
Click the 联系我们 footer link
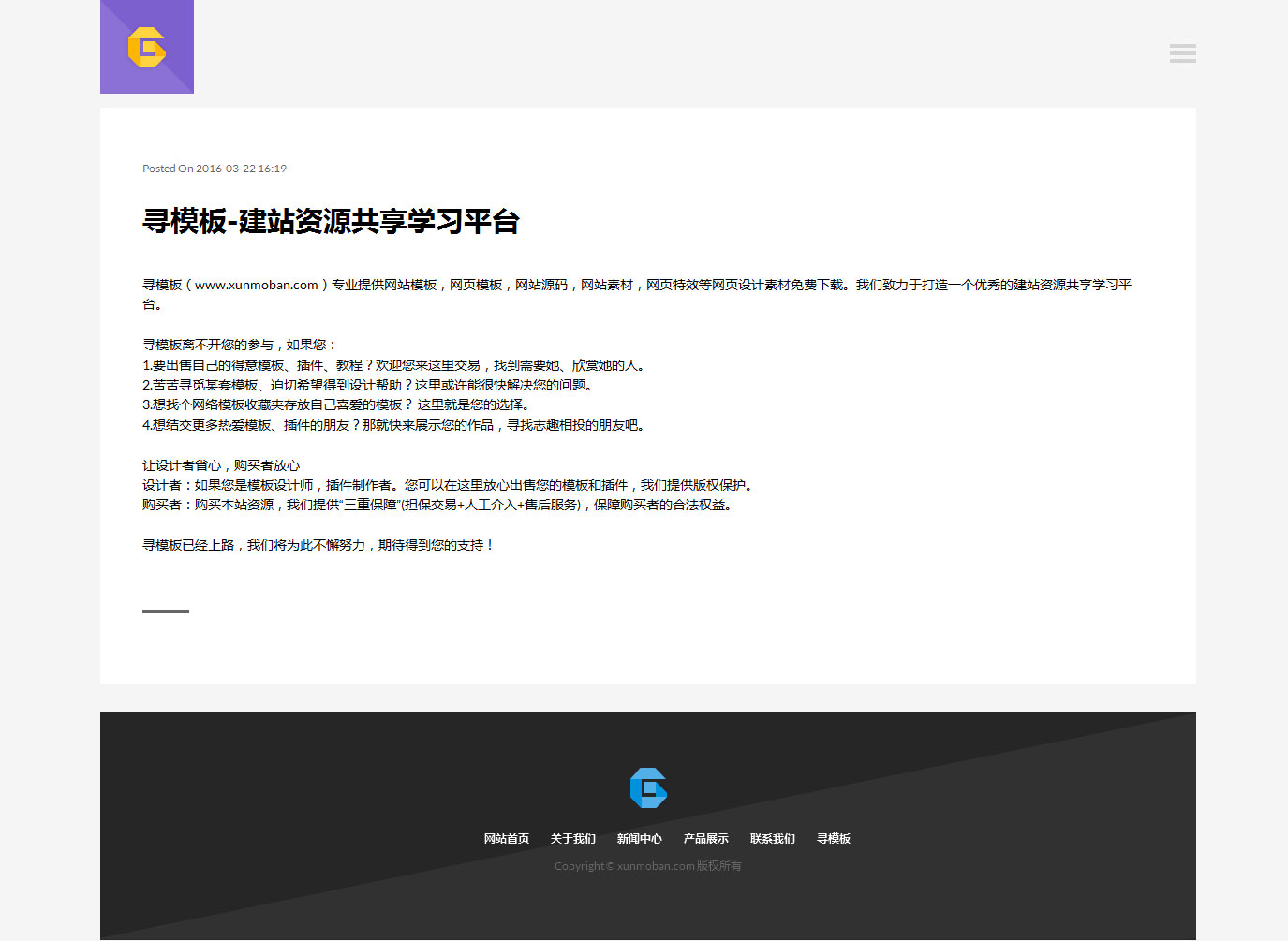click(772, 839)
